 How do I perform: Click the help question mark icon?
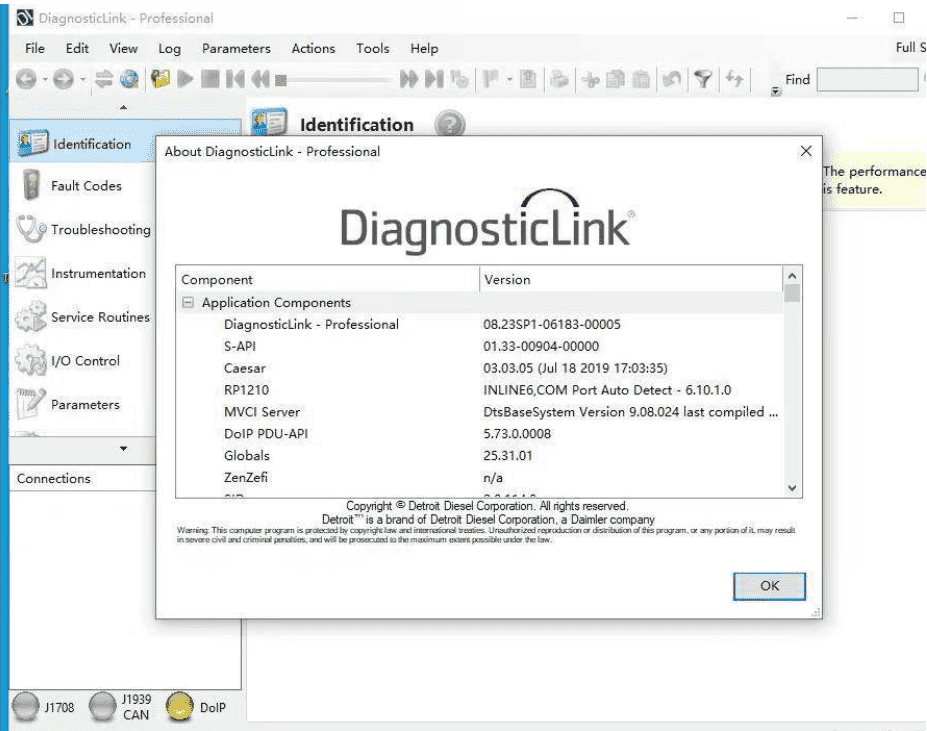(x=451, y=125)
